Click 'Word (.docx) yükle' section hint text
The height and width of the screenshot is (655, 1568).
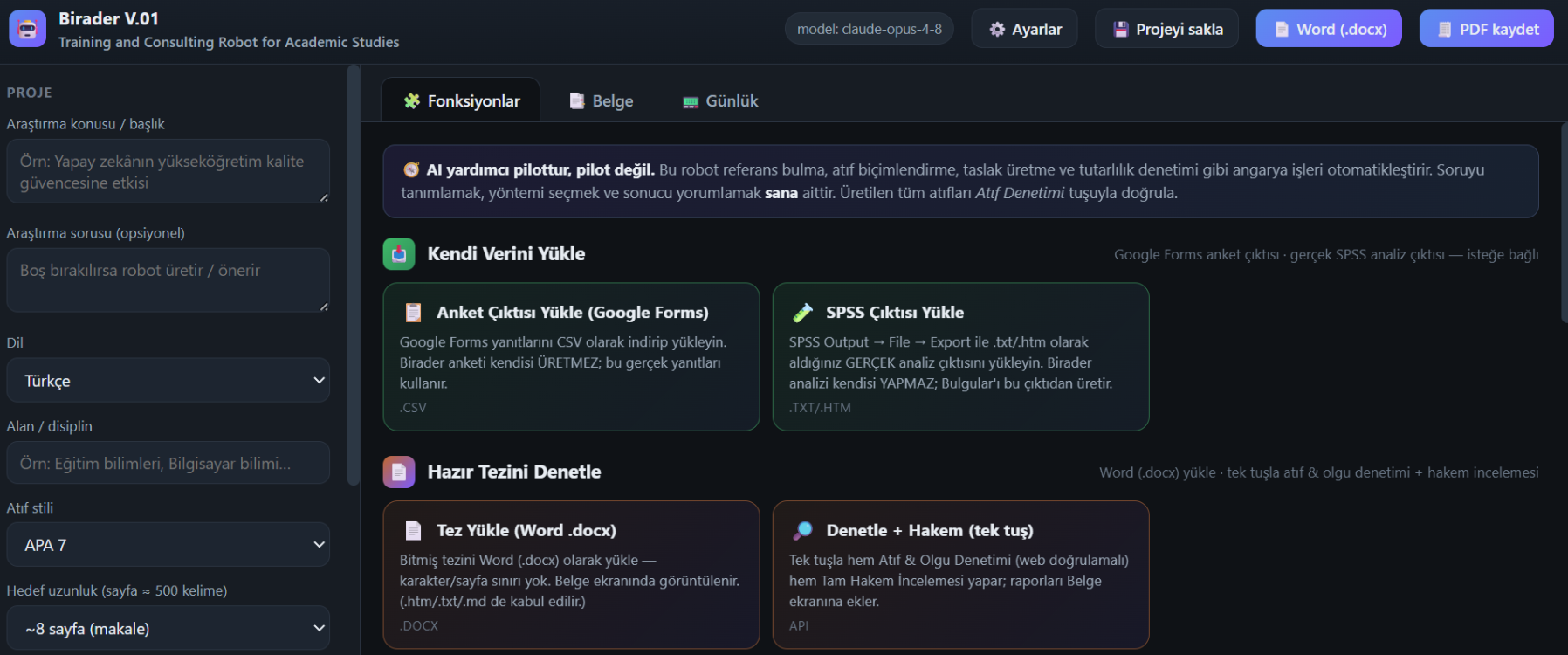click(x=1158, y=473)
